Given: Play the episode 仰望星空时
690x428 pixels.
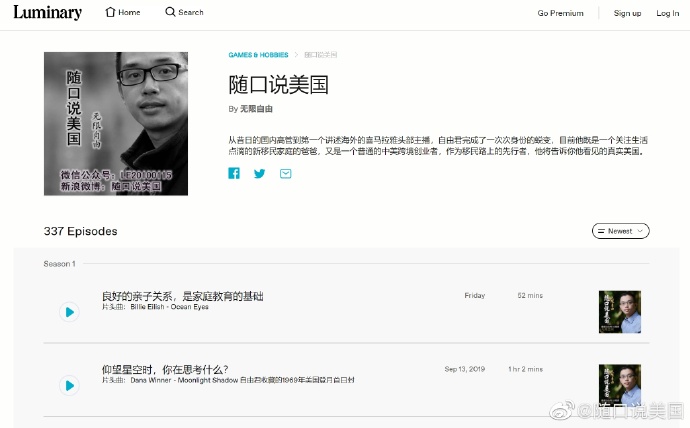Looking at the screenshot, I should [x=70, y=386].
